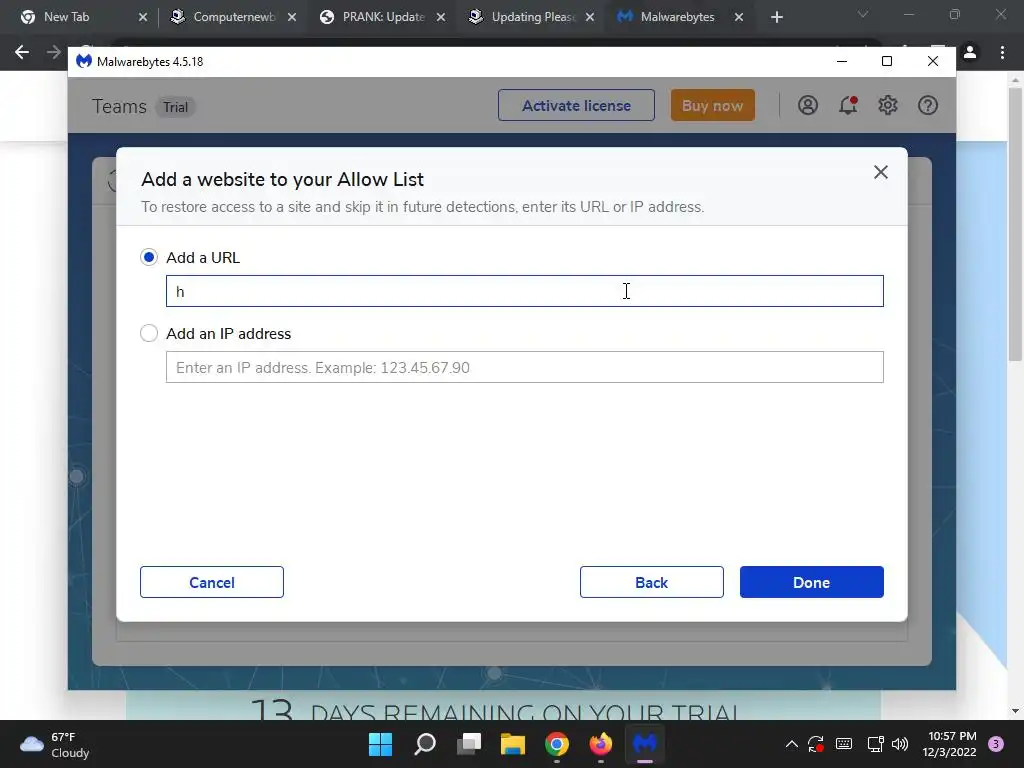Open the notifications bell icon
The height and width of the screenshot is (768, 1024).
click(x=848, y=105)
